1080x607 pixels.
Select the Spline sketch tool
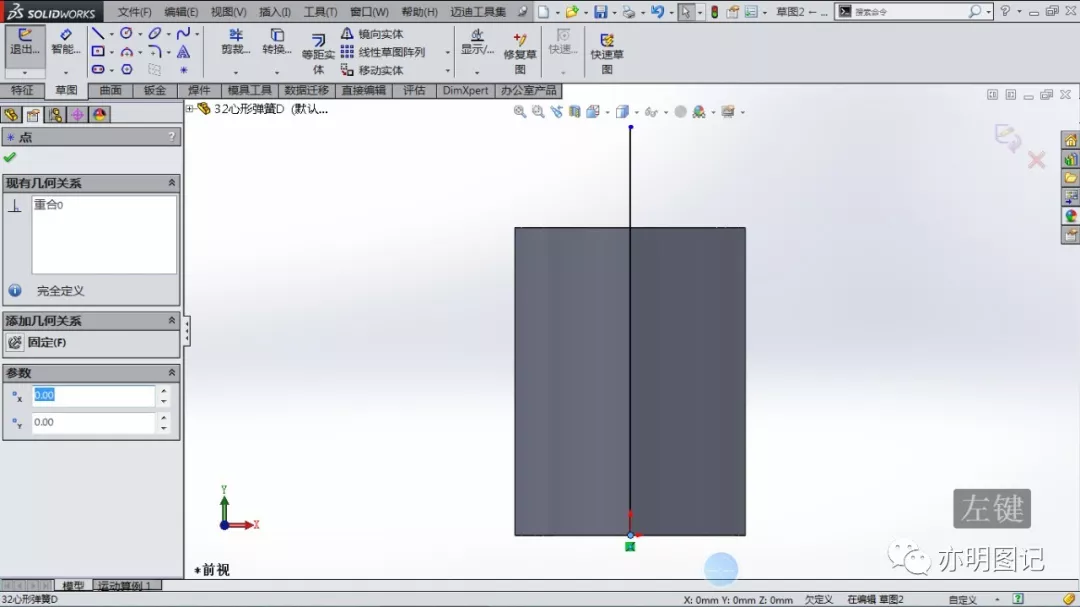(x=183, y=33)
